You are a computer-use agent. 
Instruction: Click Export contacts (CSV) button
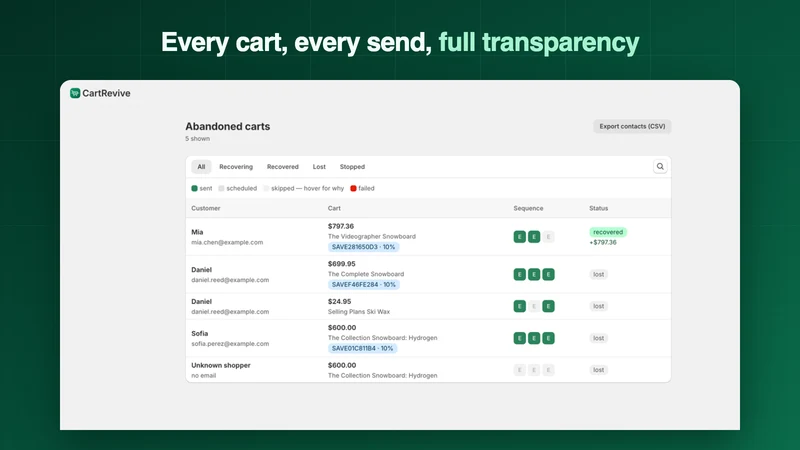click(632, 126)
